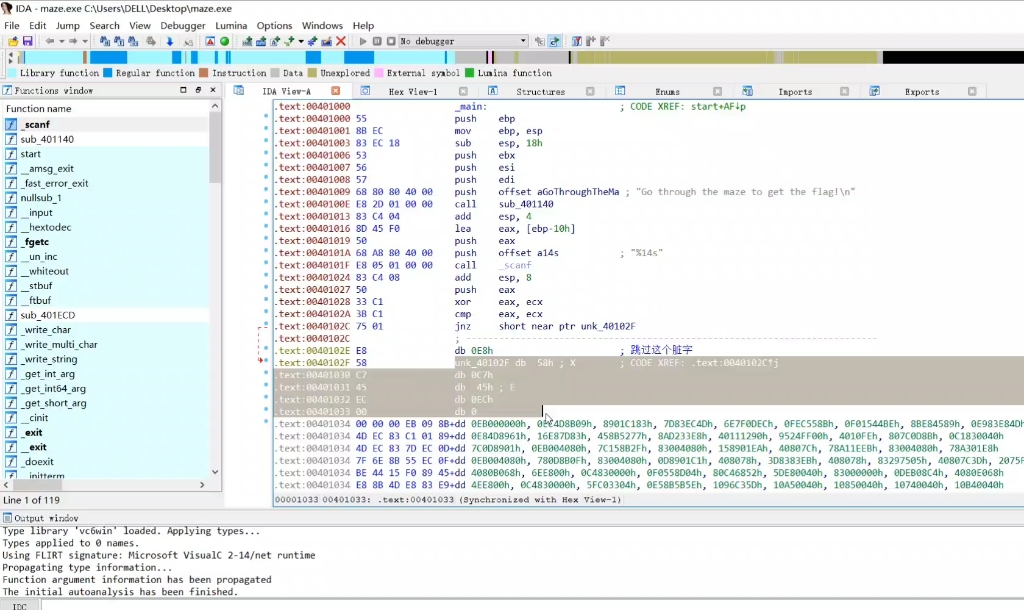Close the Functions window panel
Viewport: 1024px width, 610px height.
pyautogui.click(x=213, y=89)
